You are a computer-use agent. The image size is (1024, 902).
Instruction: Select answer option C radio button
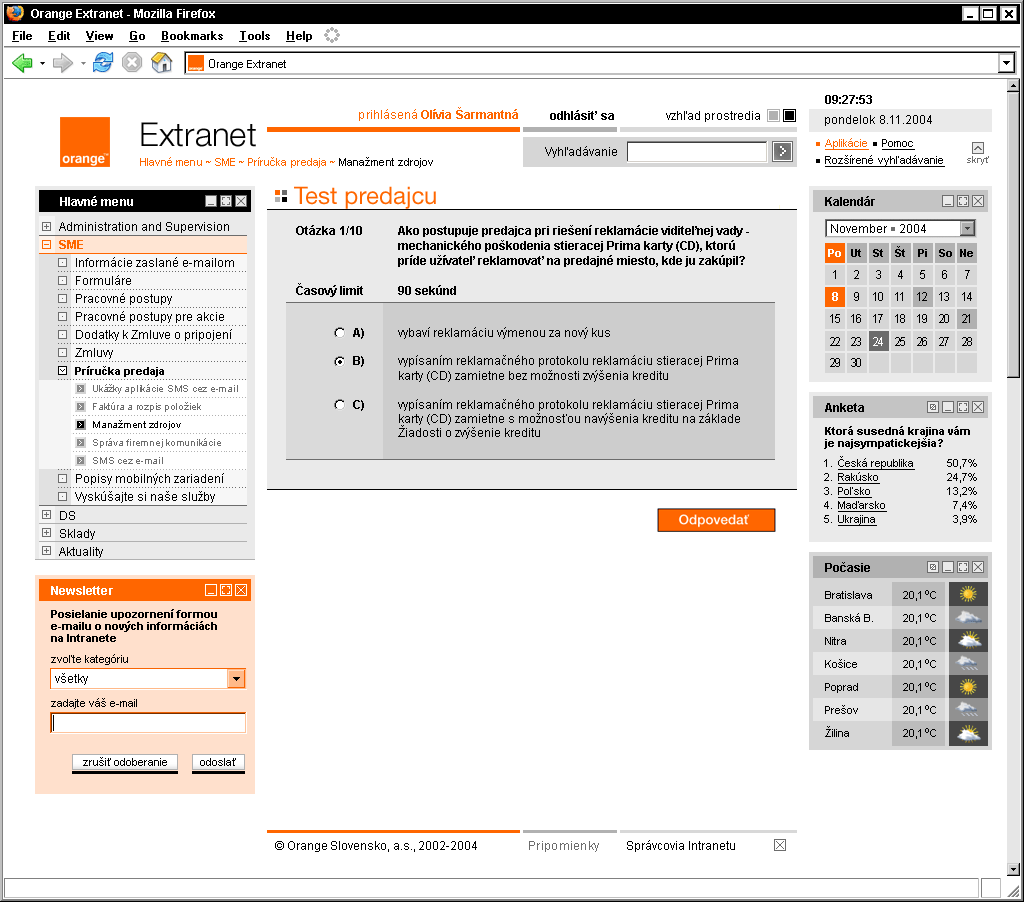pyautogui.click(x=339, y=405)
